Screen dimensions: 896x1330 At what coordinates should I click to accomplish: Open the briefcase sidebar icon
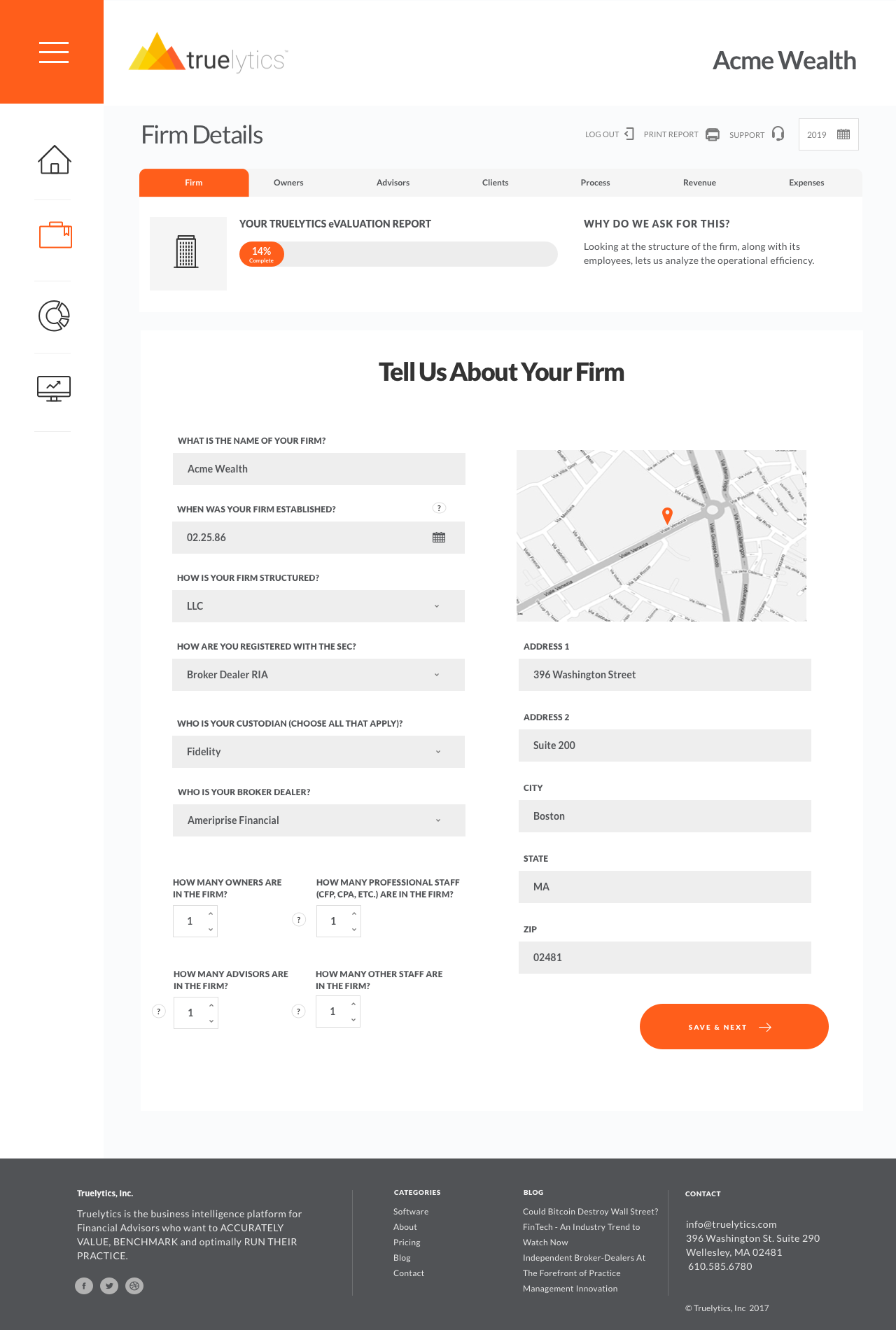point(55,235)
